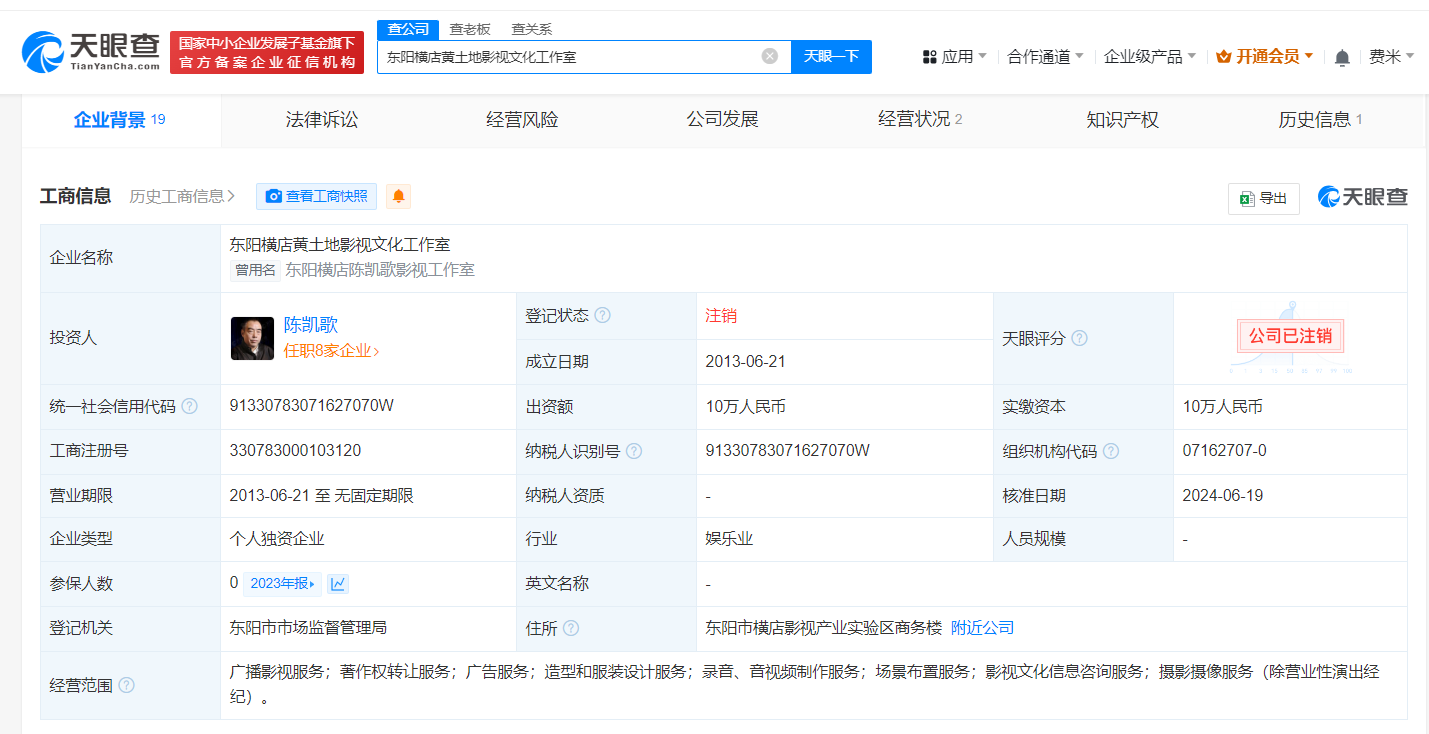
Task: Show help for 经营范围 field
Action: click(126, 685)
